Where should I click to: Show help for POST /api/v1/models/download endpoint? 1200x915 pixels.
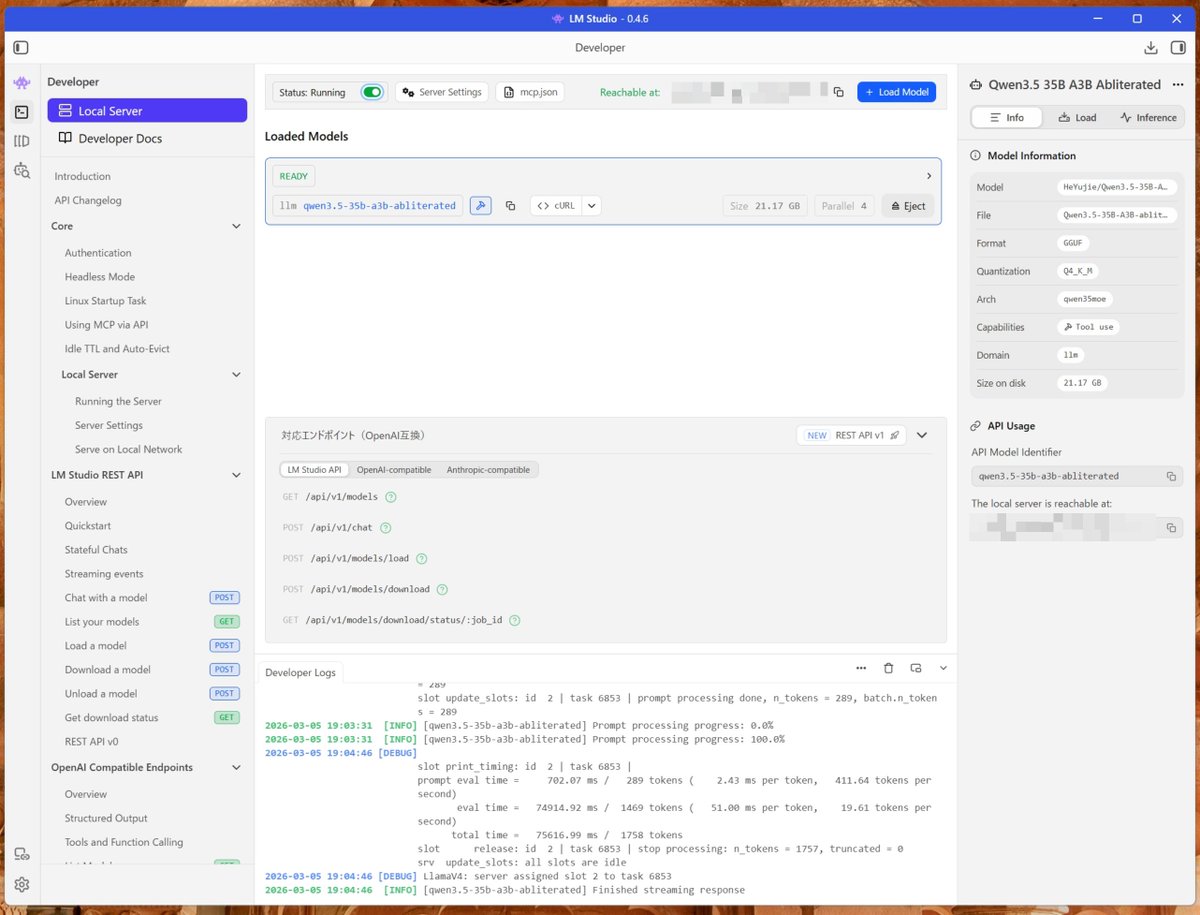(442, 590)
